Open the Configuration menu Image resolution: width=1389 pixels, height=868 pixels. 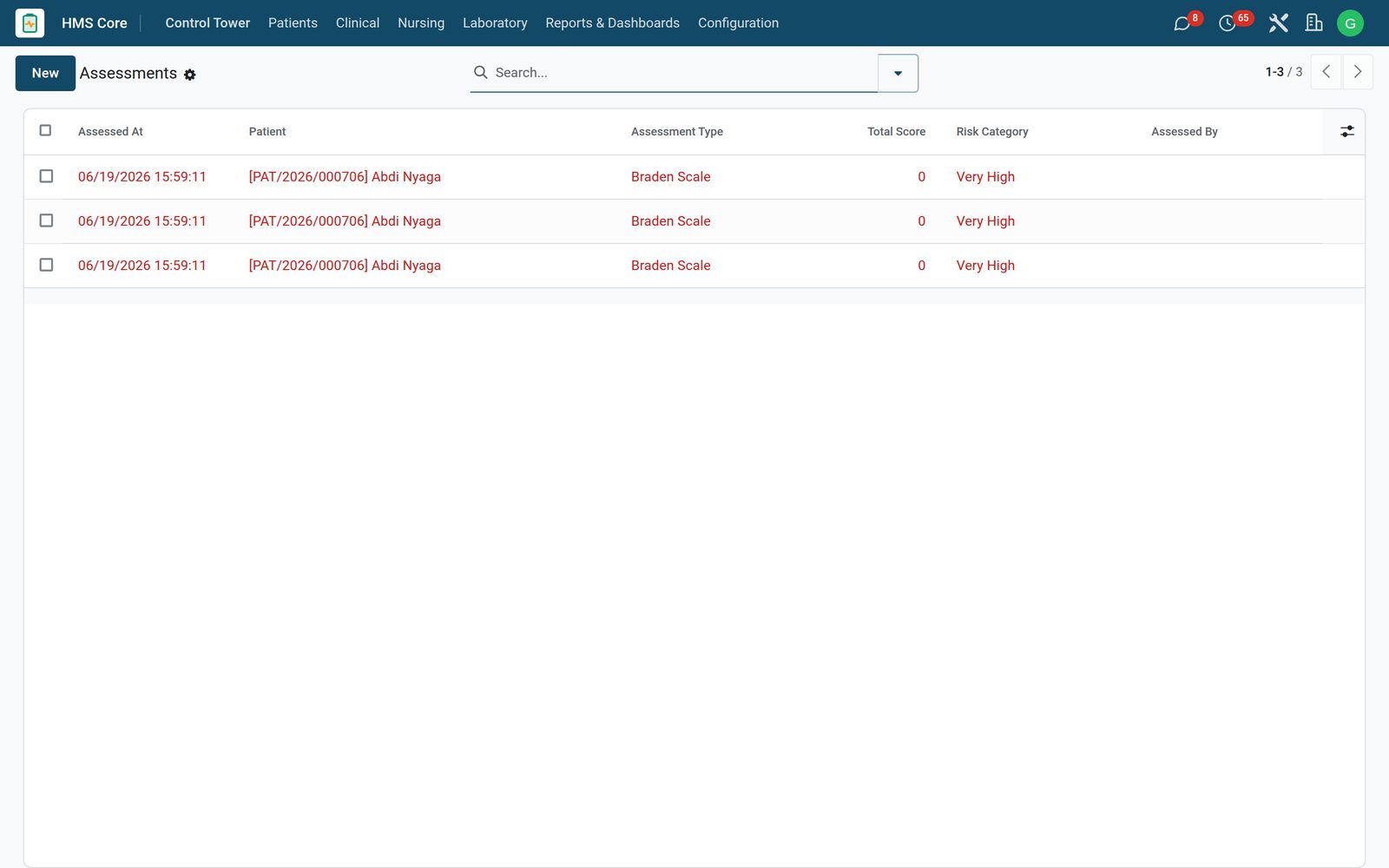coord(738,23)
